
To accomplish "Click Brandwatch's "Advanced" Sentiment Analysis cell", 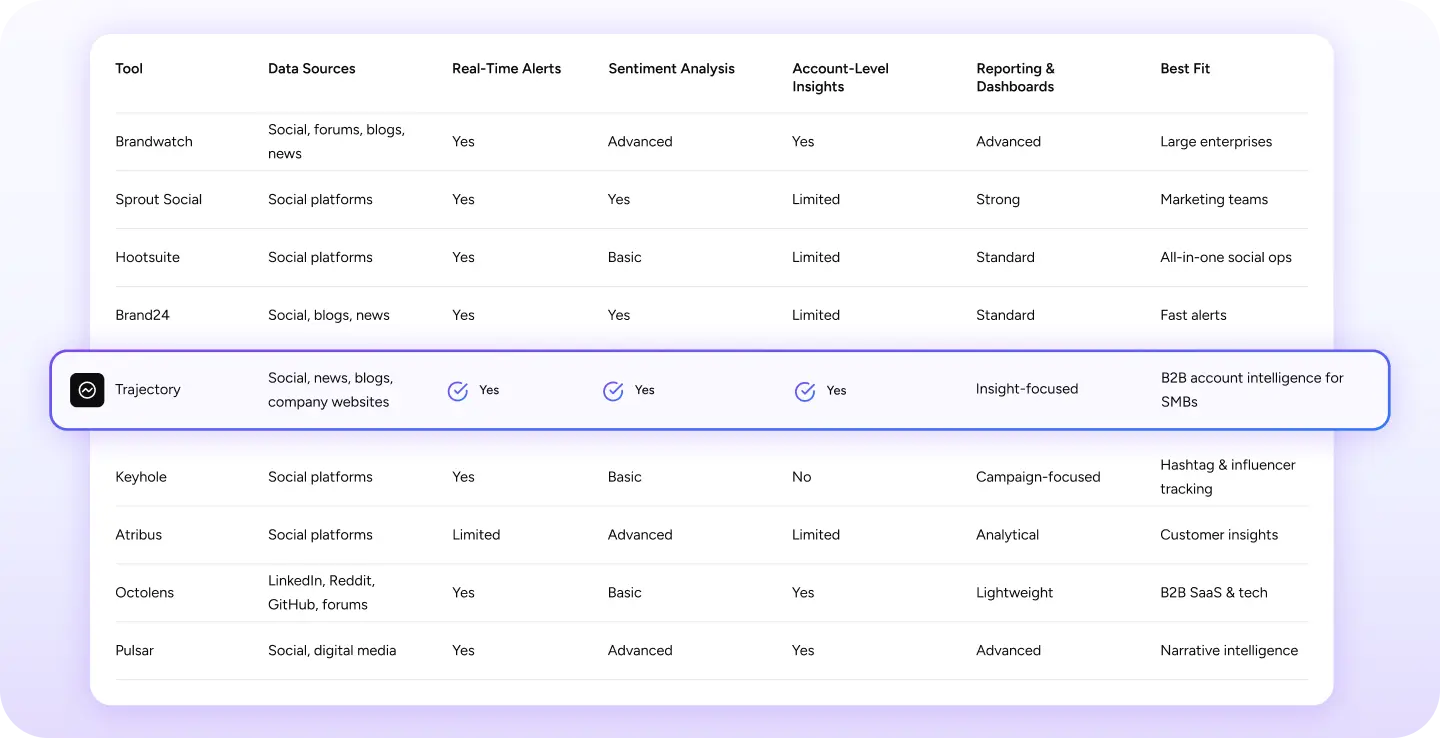I will [x=640, y=142].
